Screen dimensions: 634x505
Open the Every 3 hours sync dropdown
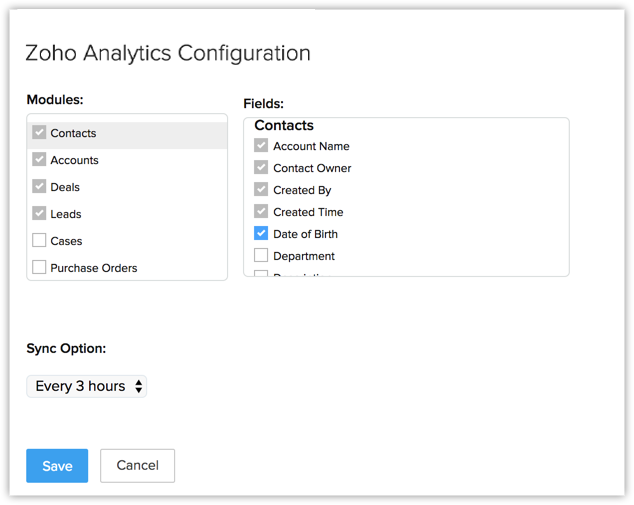point(87,386)
